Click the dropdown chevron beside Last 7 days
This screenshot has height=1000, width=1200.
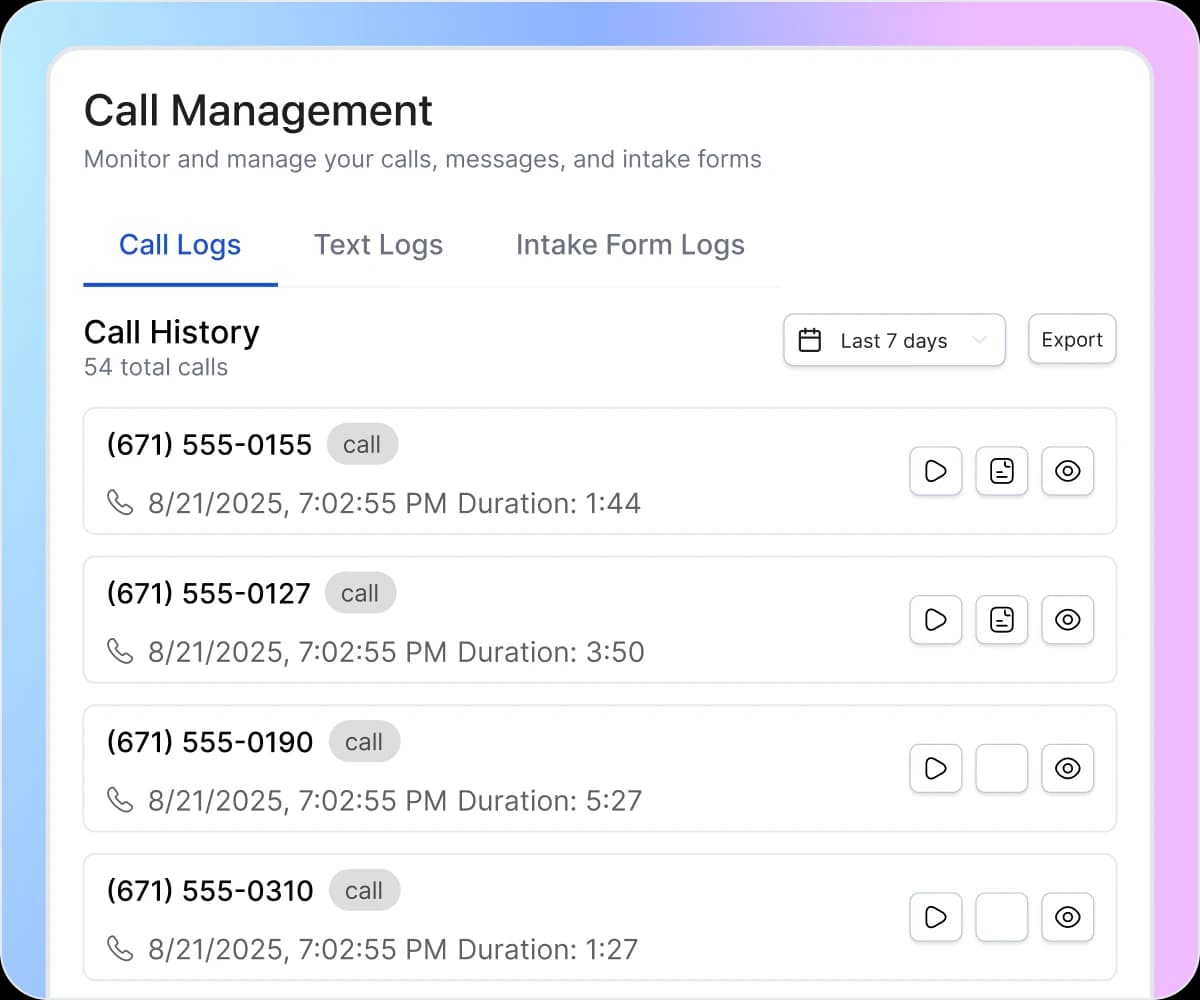(979, 340)
